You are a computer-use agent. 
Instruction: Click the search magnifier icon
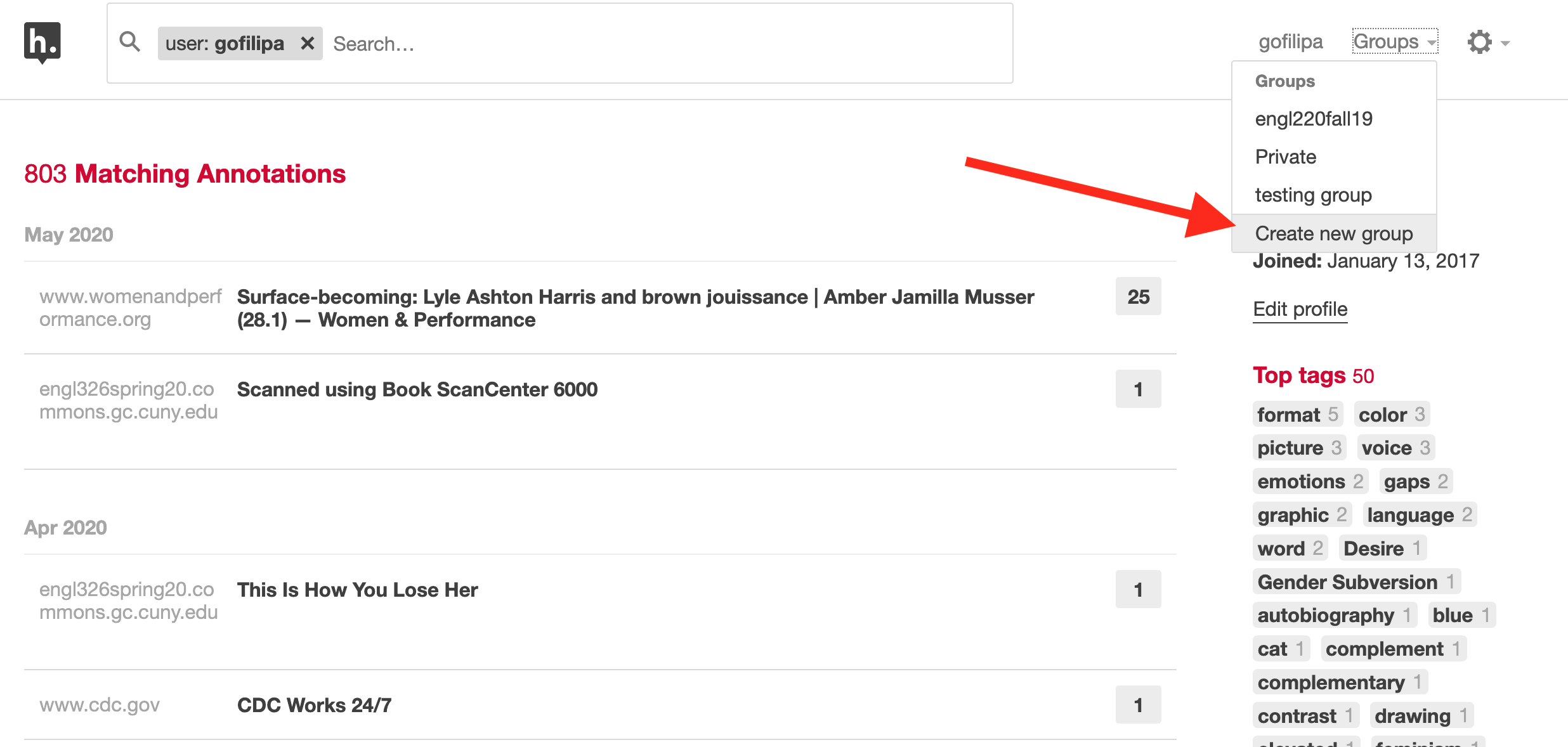130,42
